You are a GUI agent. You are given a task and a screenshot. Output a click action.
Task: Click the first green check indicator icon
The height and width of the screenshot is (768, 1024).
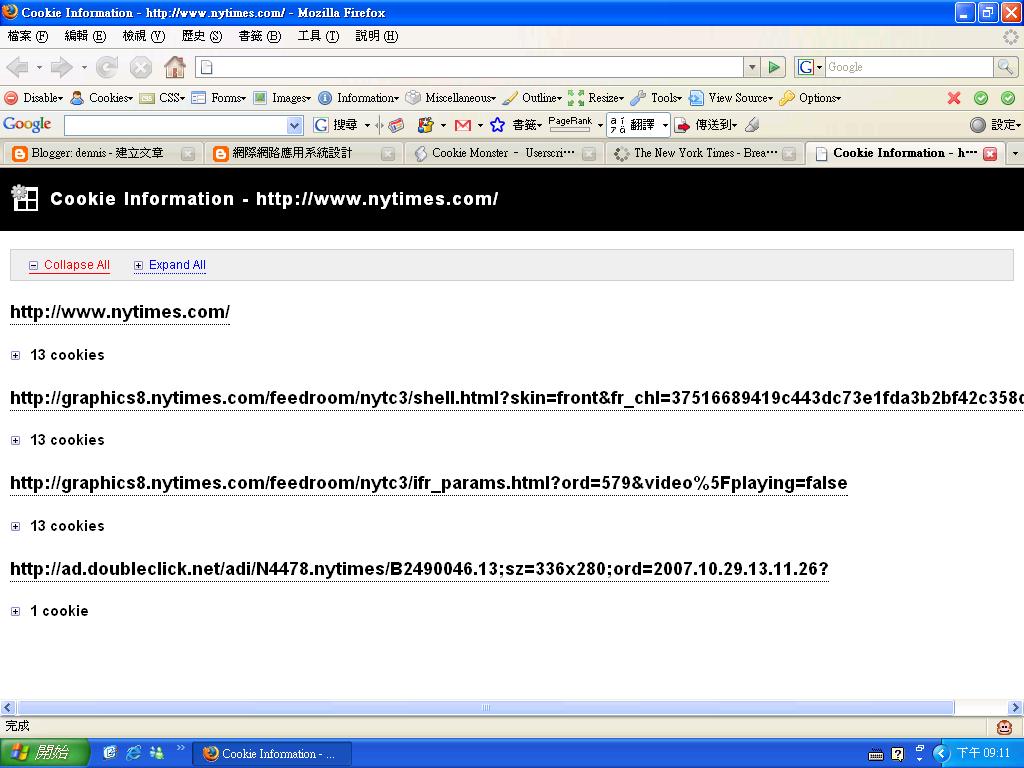981,98
